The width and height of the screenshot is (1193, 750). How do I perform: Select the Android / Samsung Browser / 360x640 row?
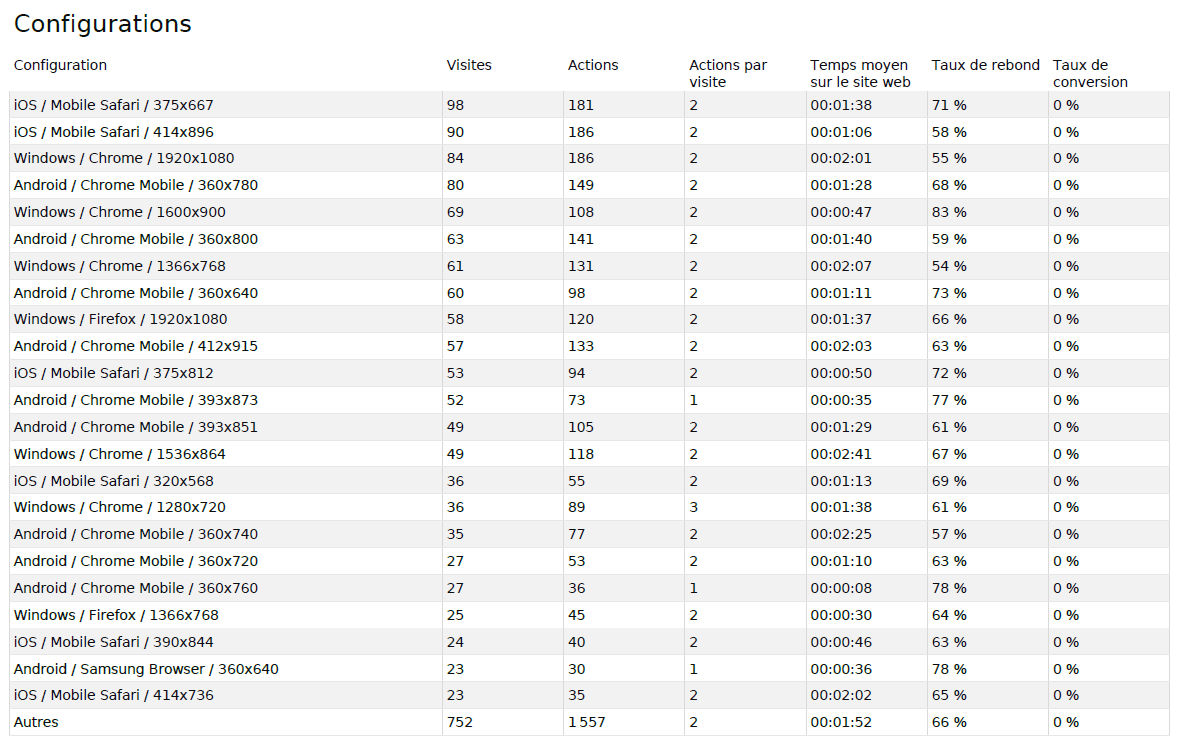pos(146,669)
